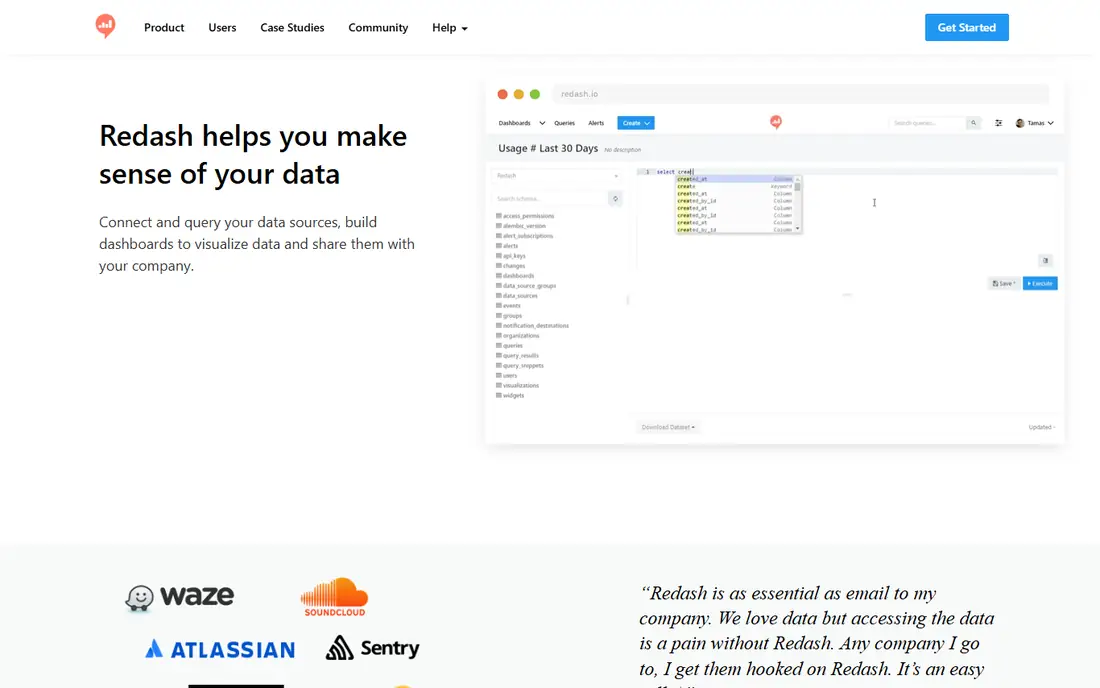Choose the 'create' keyword autocomplete suggestion
Screen dimensions: 1100x688
735,187
